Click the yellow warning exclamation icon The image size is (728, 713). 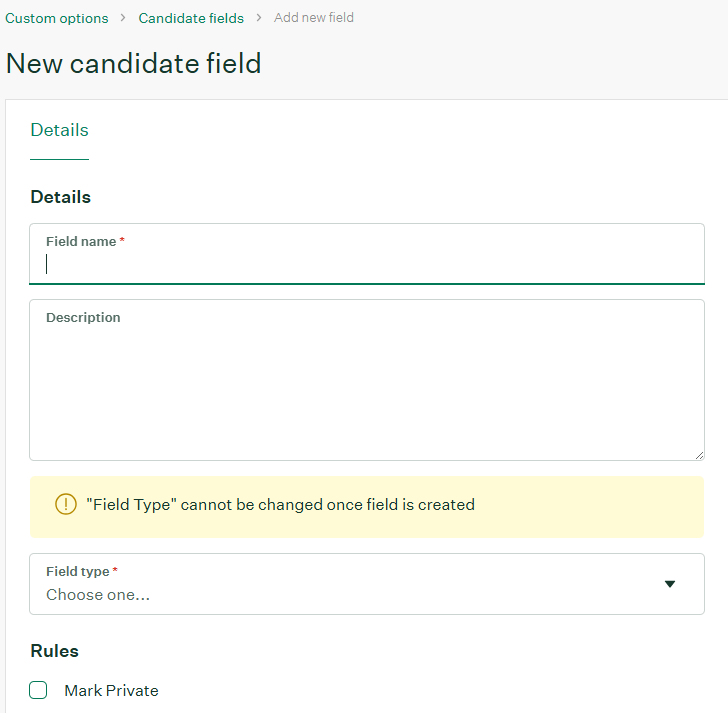point(66,505)
